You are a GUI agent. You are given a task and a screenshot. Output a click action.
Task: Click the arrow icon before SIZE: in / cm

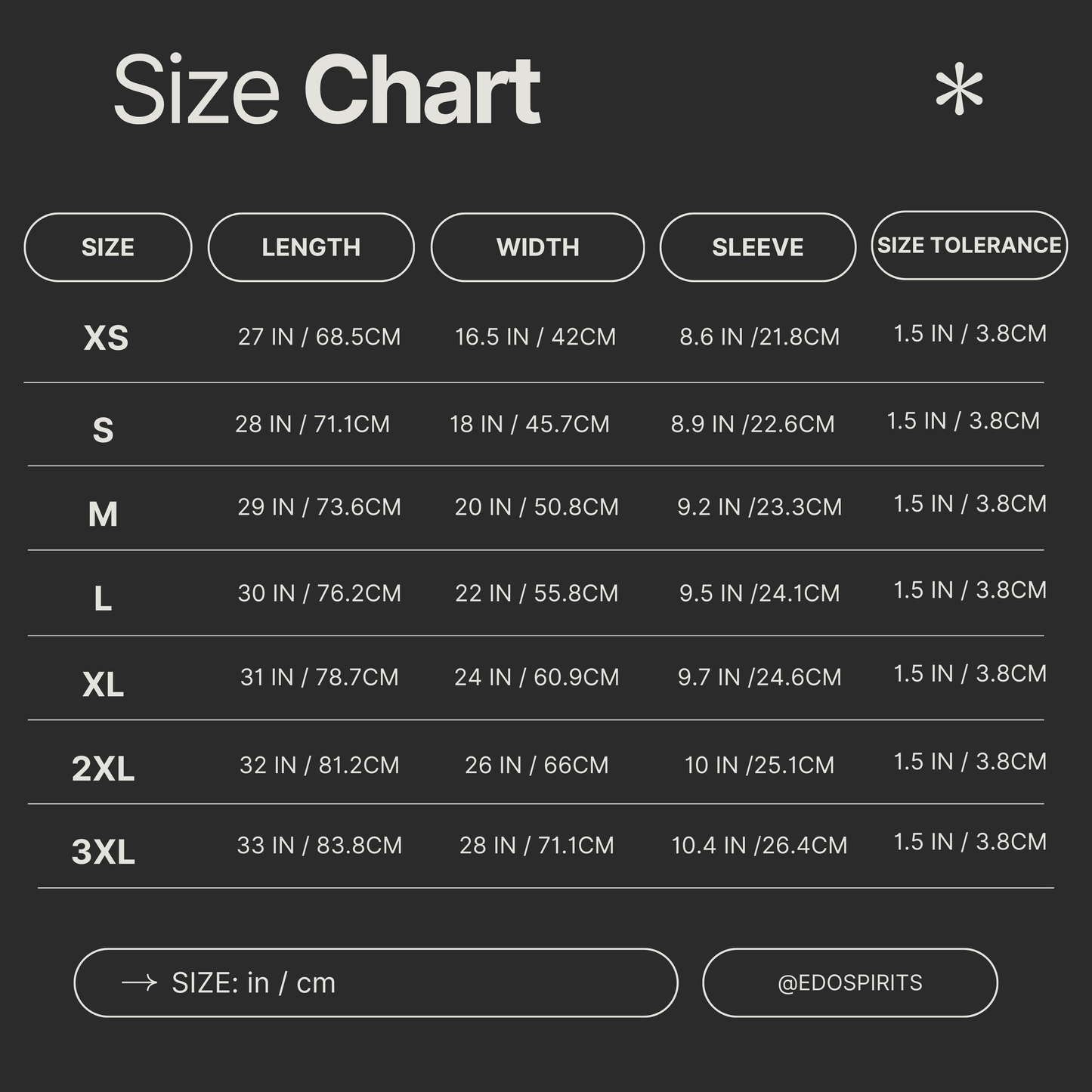(139, 982)
